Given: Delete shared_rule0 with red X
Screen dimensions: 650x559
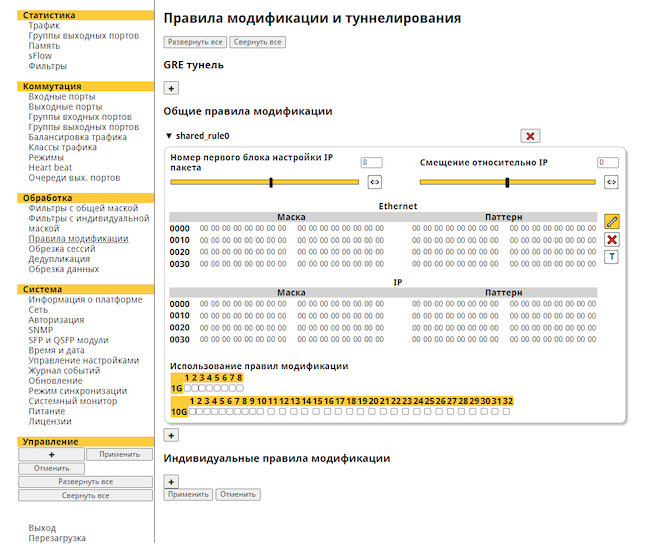Looking at the screenshot, I should click(530, 136).
